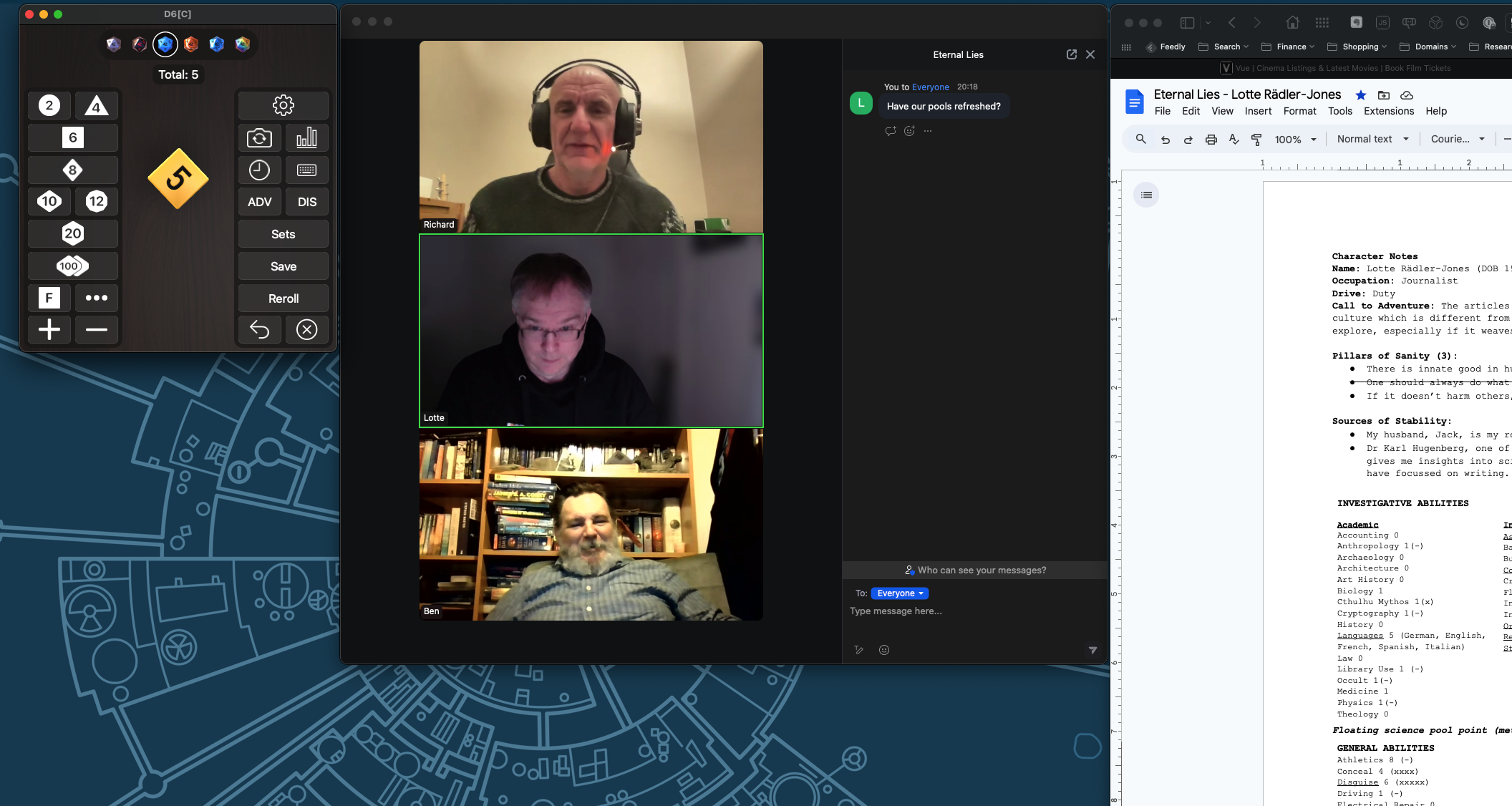Open roll history clock
Screen dimensions: 1512x806
[x=259, y=170]
